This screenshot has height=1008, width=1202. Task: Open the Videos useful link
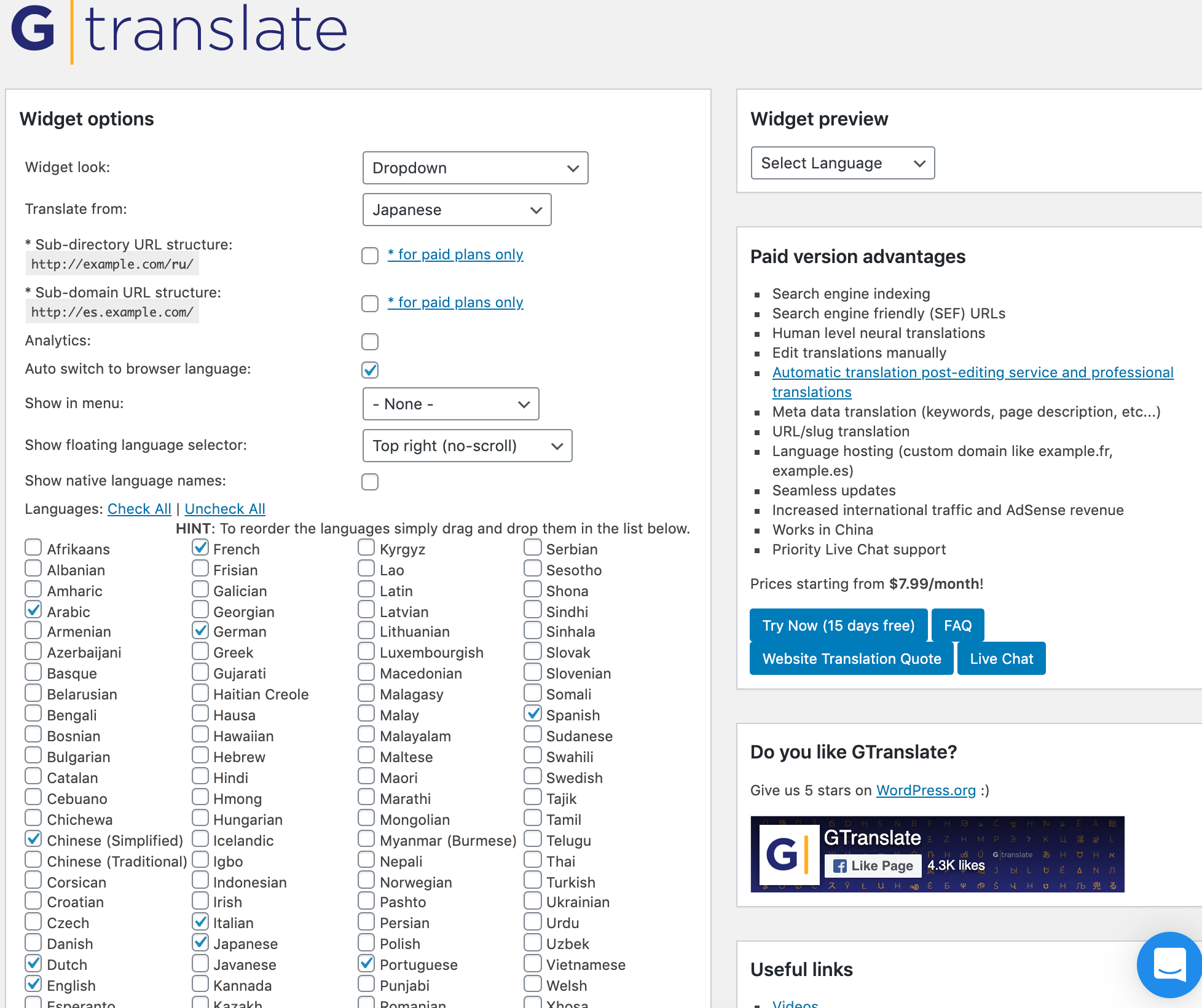point(795,1004)
